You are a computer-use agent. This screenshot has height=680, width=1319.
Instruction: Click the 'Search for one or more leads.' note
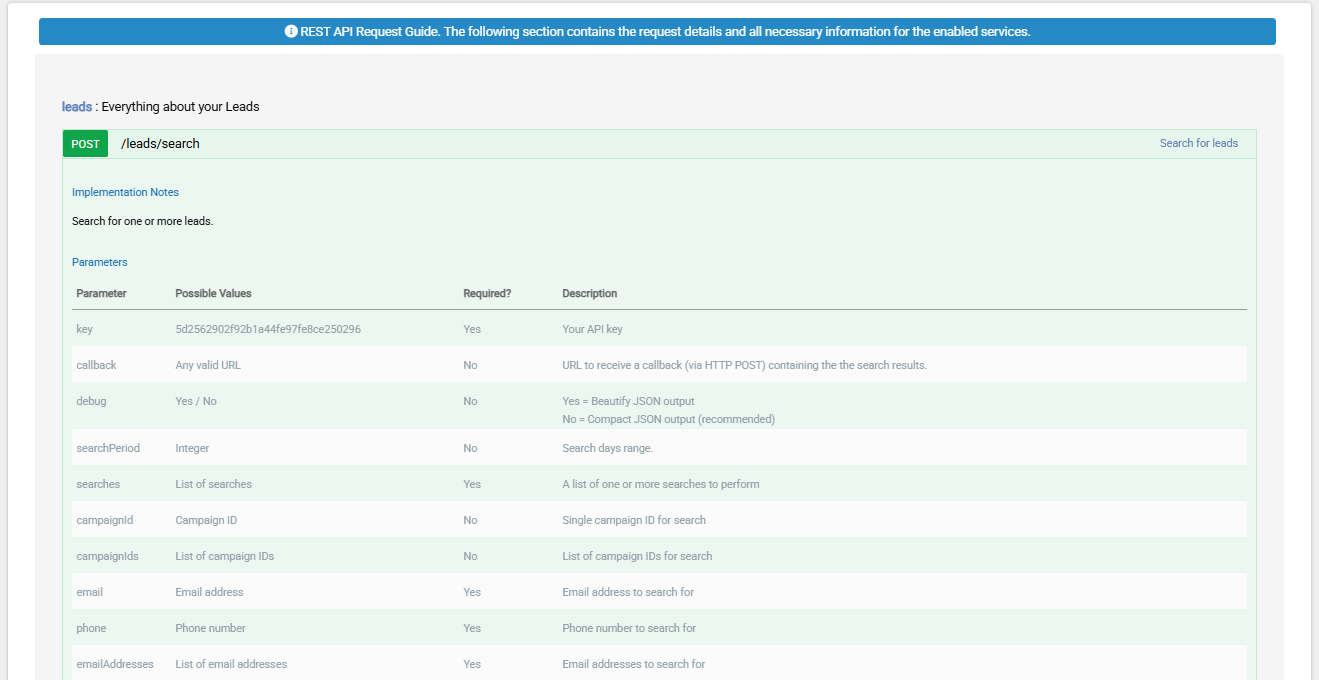point(142,221)
